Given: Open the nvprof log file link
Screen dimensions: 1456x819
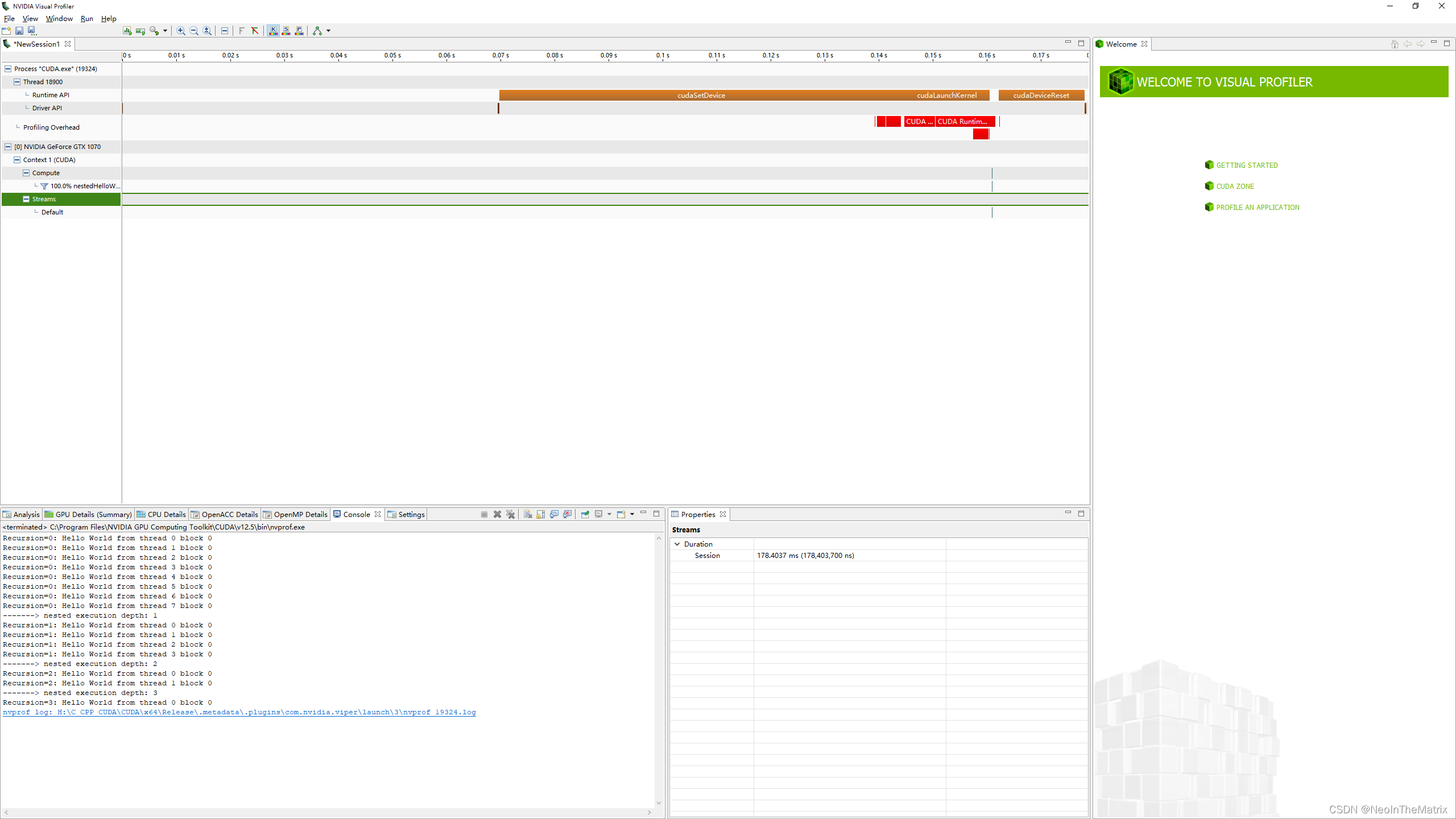Looking at the screenshot, I should (x=239, y=712).
